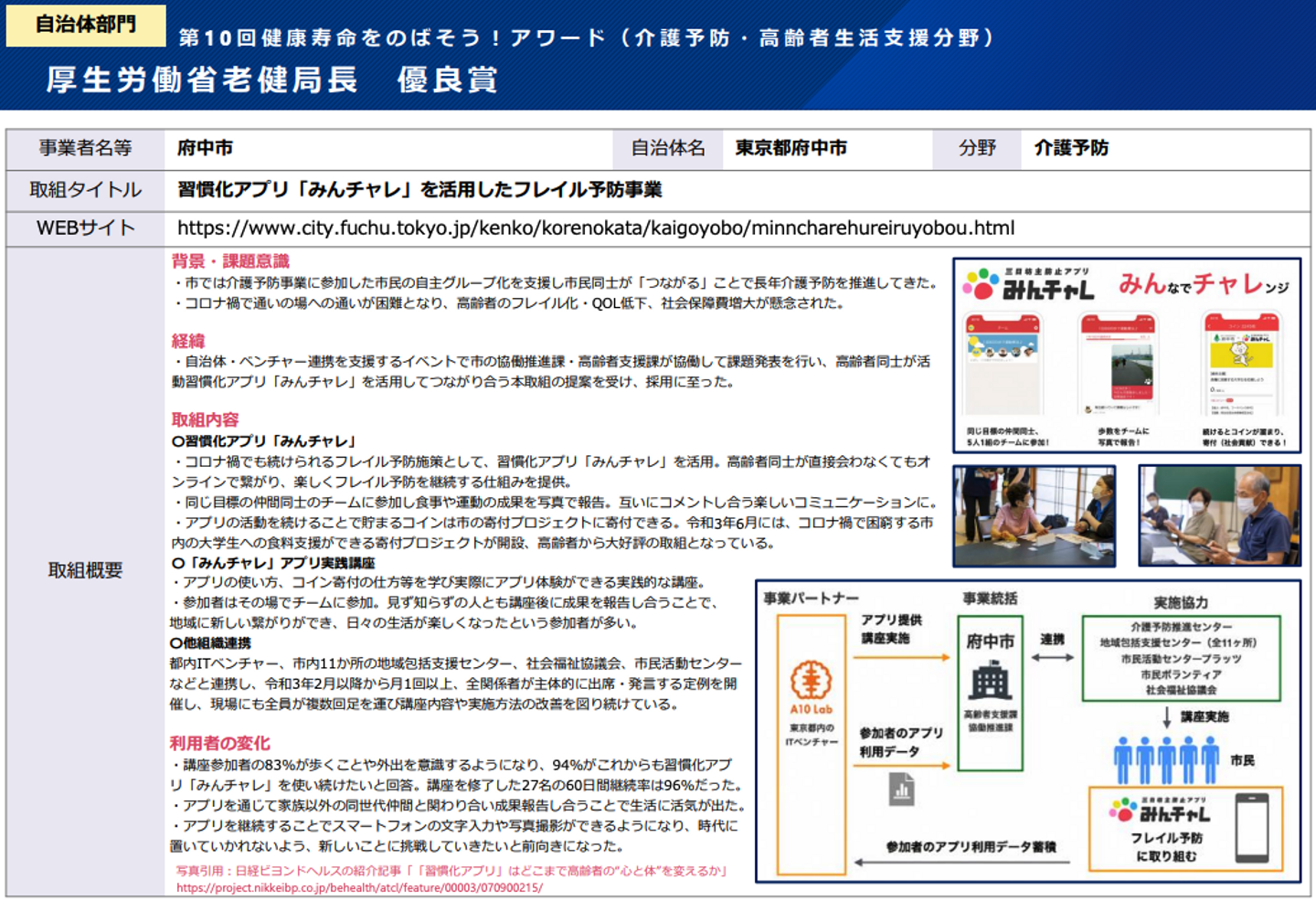This screenshot has width=1316, height=911.
Task: Click the yellow 自治体部門 label
Action: coord(86,25)
